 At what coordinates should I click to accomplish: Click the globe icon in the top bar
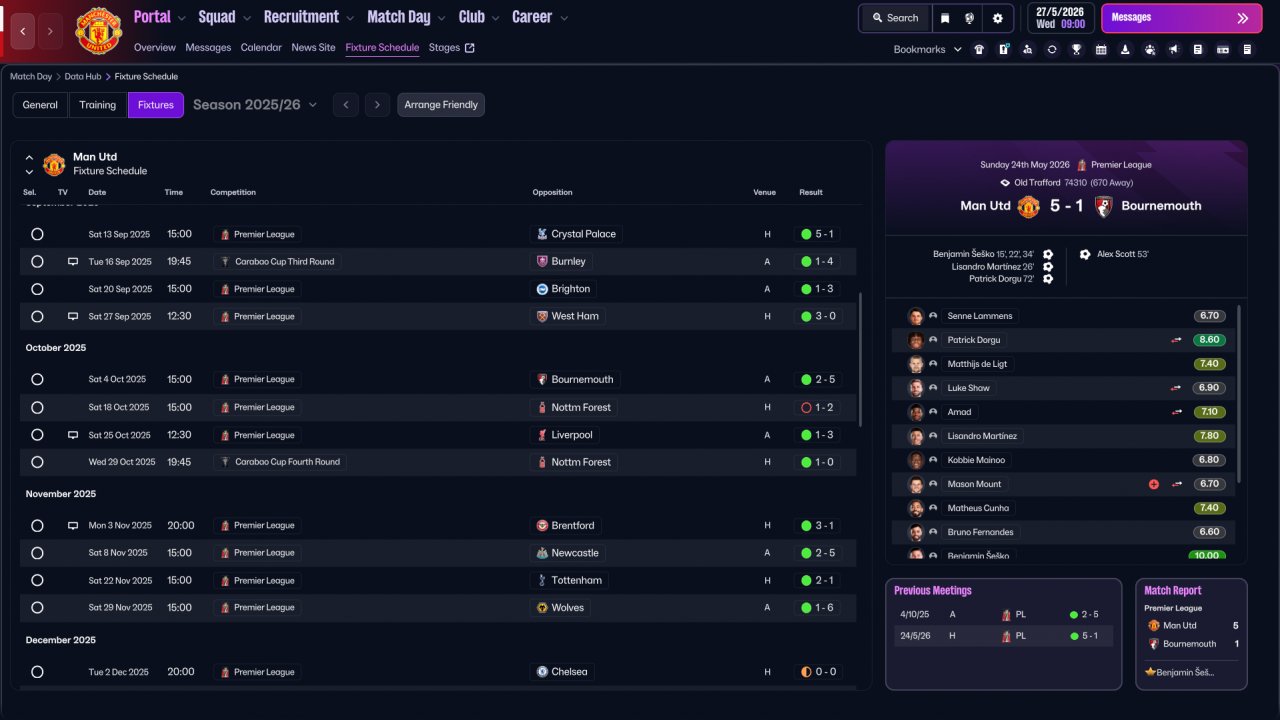970,18
